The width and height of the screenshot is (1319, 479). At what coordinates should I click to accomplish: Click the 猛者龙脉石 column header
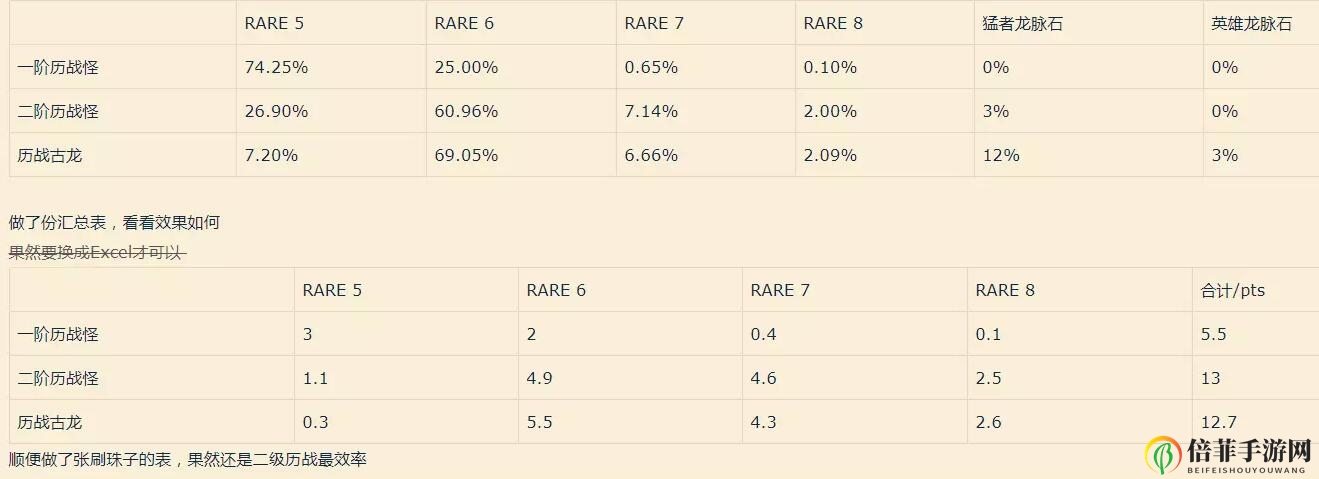[x=1022, y=24]
